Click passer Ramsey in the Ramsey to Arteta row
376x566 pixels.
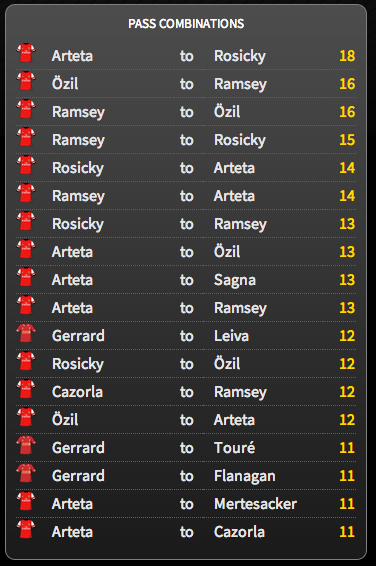(x=78, y=197)
